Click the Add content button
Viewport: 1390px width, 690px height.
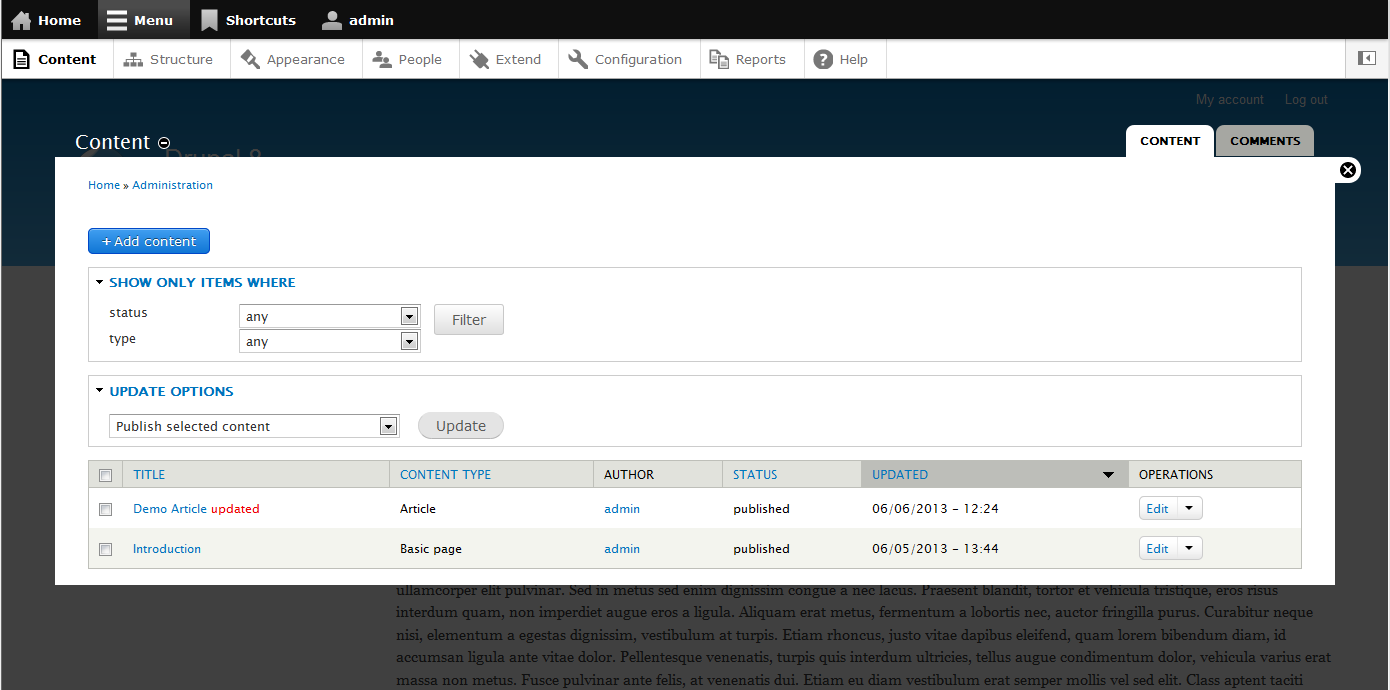coord(149,241)
